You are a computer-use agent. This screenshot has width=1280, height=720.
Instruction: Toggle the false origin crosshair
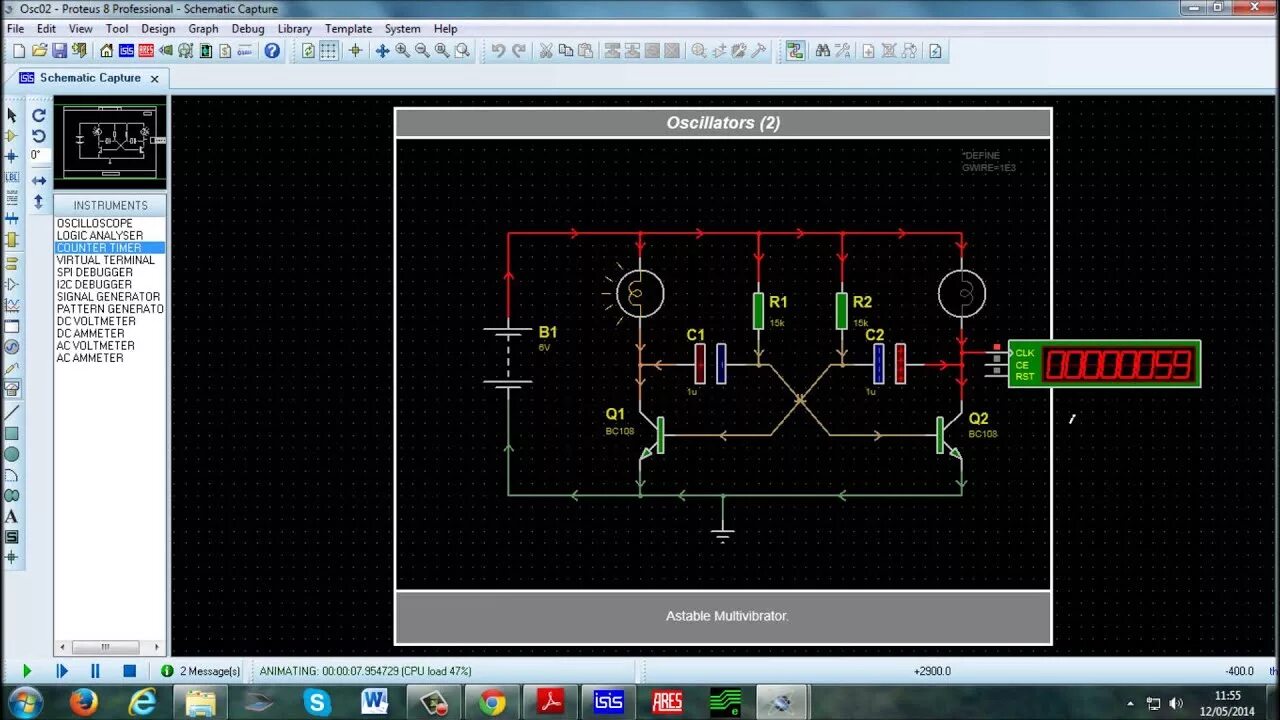click(x=355, y=50)
